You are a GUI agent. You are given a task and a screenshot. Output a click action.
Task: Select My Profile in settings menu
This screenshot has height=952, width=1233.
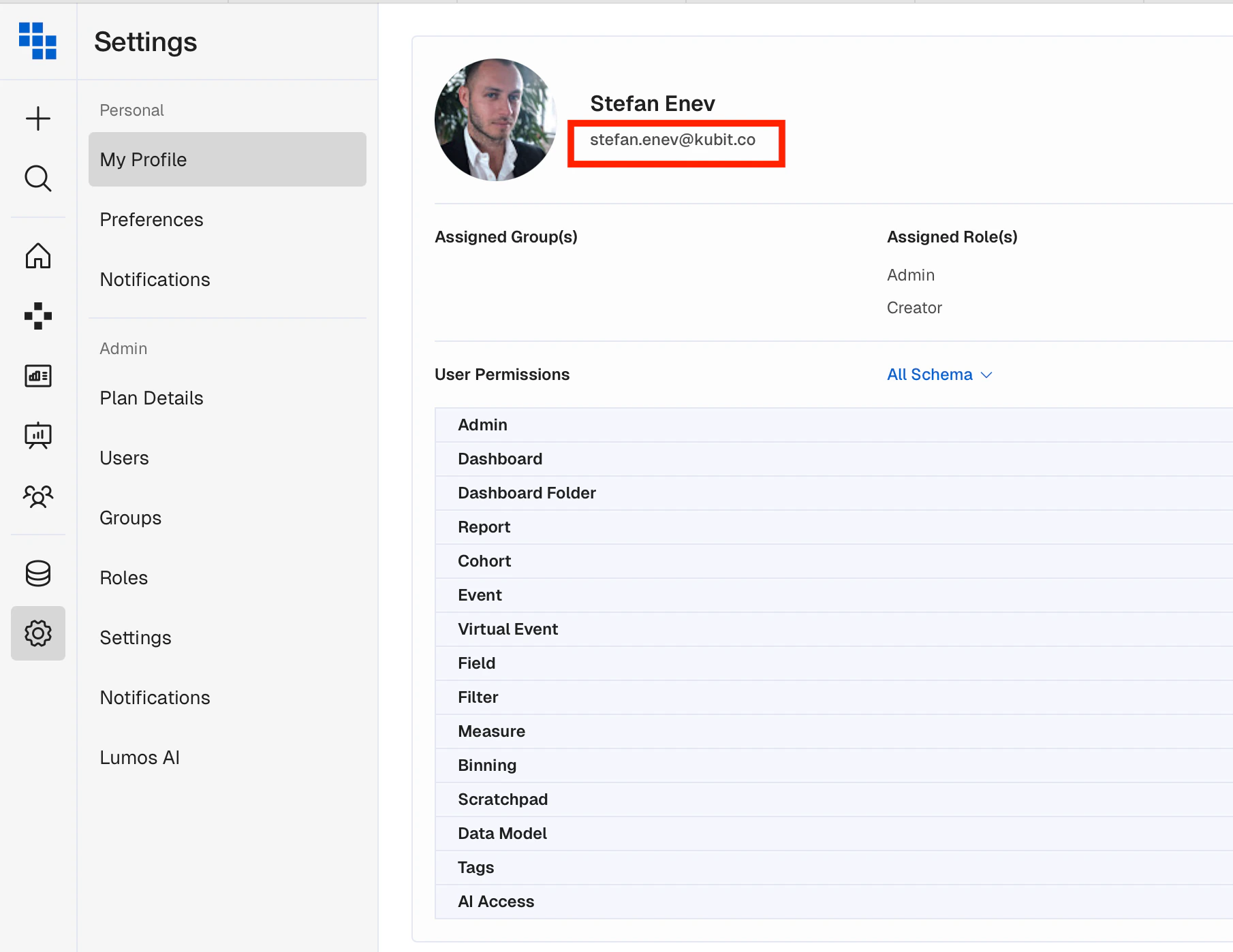point(143,159)
